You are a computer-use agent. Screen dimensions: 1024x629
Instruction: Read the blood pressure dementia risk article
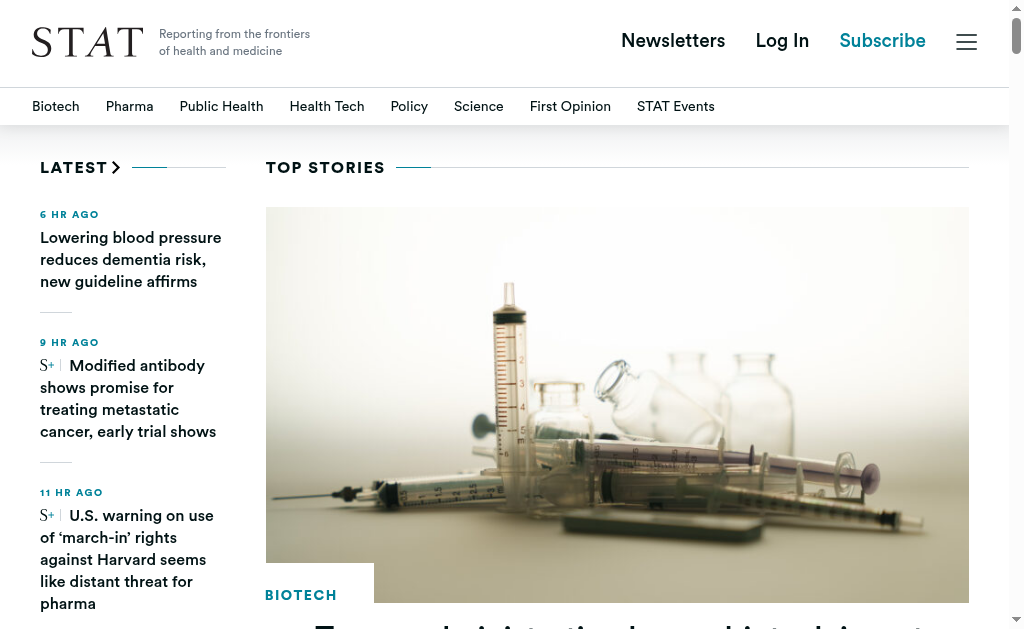click(131, 259)
